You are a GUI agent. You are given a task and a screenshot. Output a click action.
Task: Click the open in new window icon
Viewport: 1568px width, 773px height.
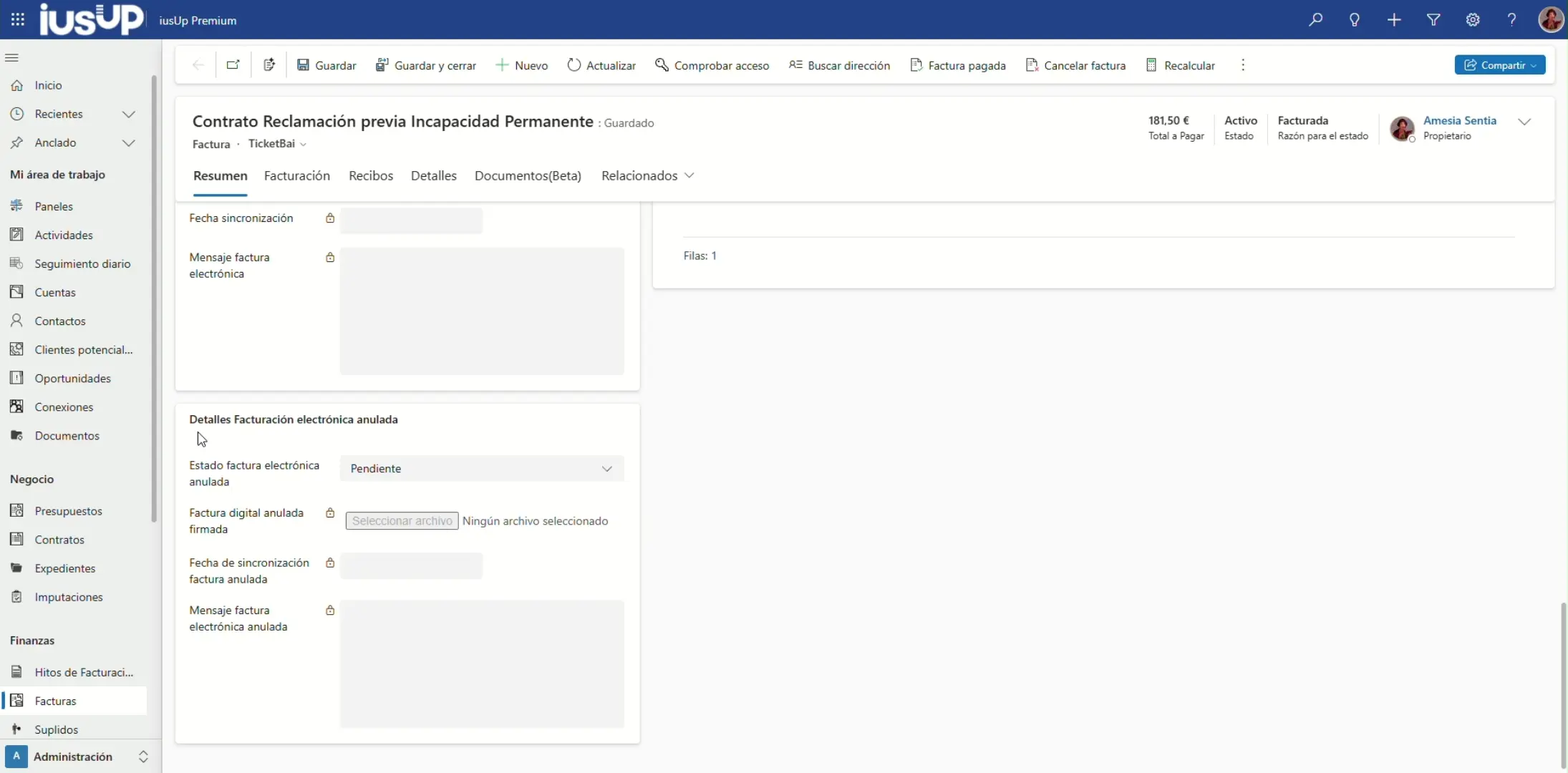pyautogui.click(x=233, y=65)
